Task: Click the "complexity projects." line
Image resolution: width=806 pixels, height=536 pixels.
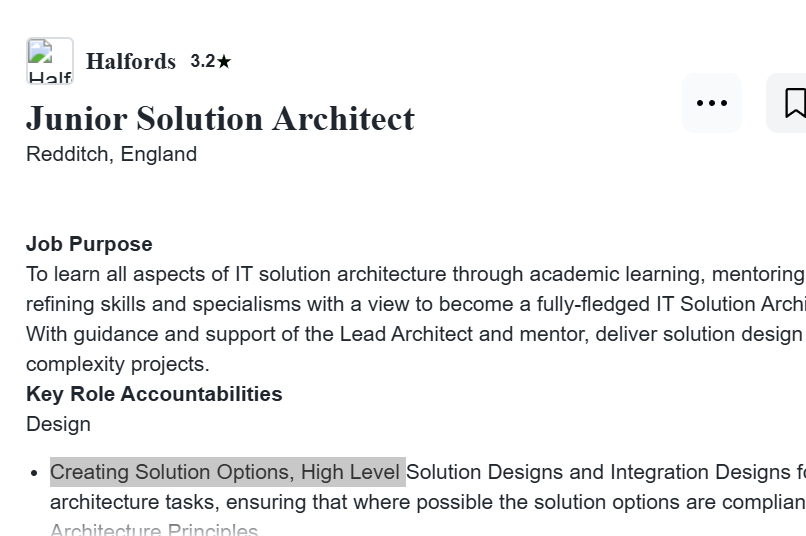Action: point(118,364)
